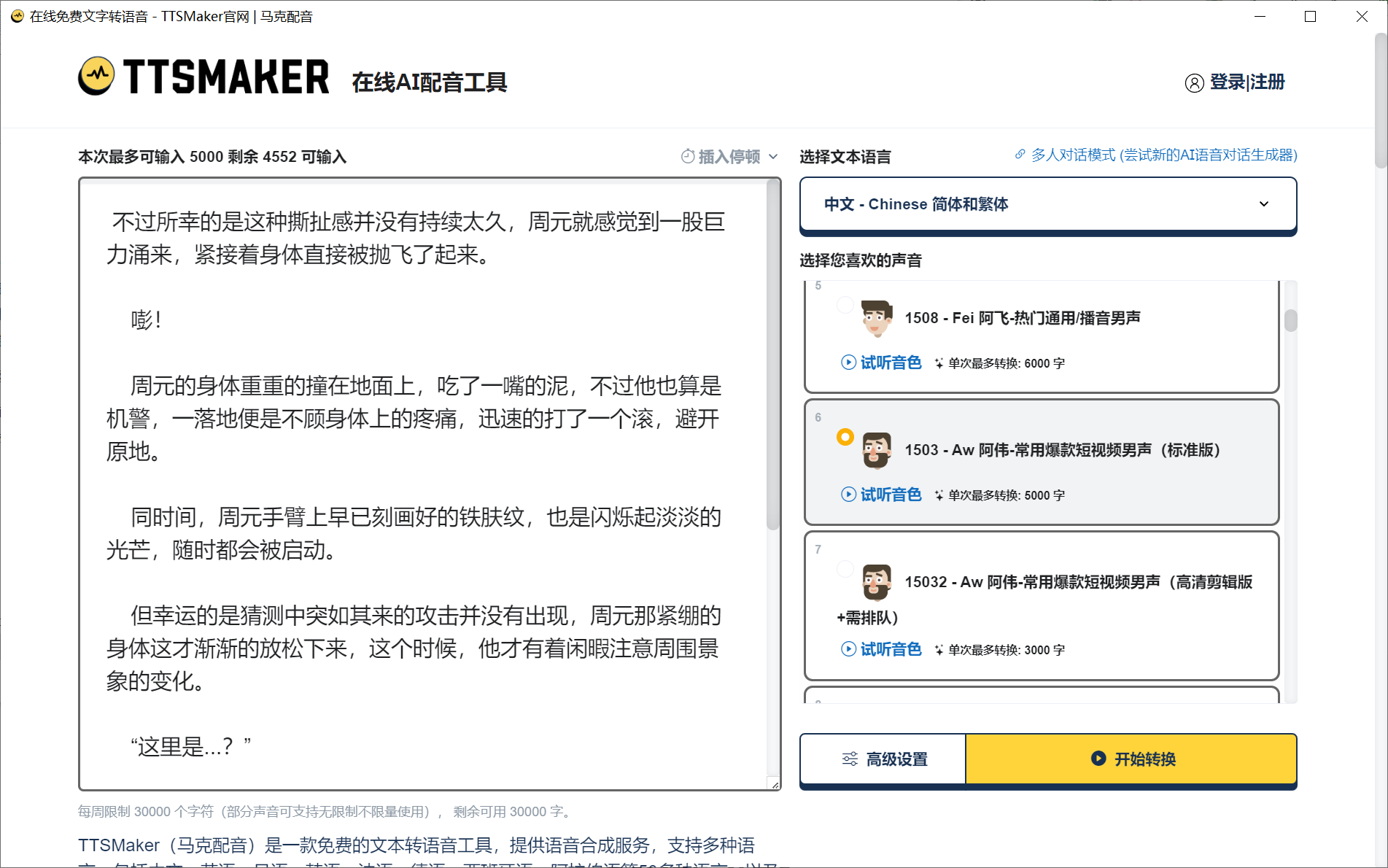
Task: Click sparkle icon by 3000 字 limit
Action: click(x=939, y=650)
